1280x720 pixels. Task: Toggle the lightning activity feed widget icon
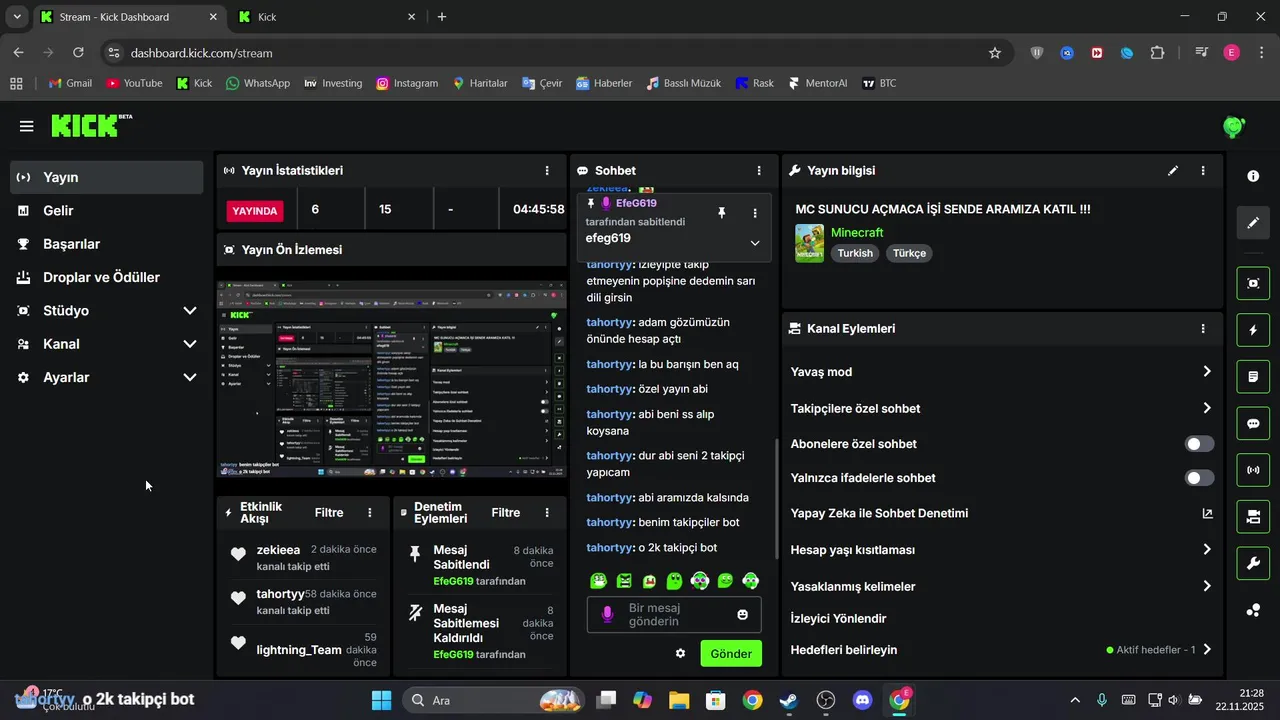[1253, 330]
